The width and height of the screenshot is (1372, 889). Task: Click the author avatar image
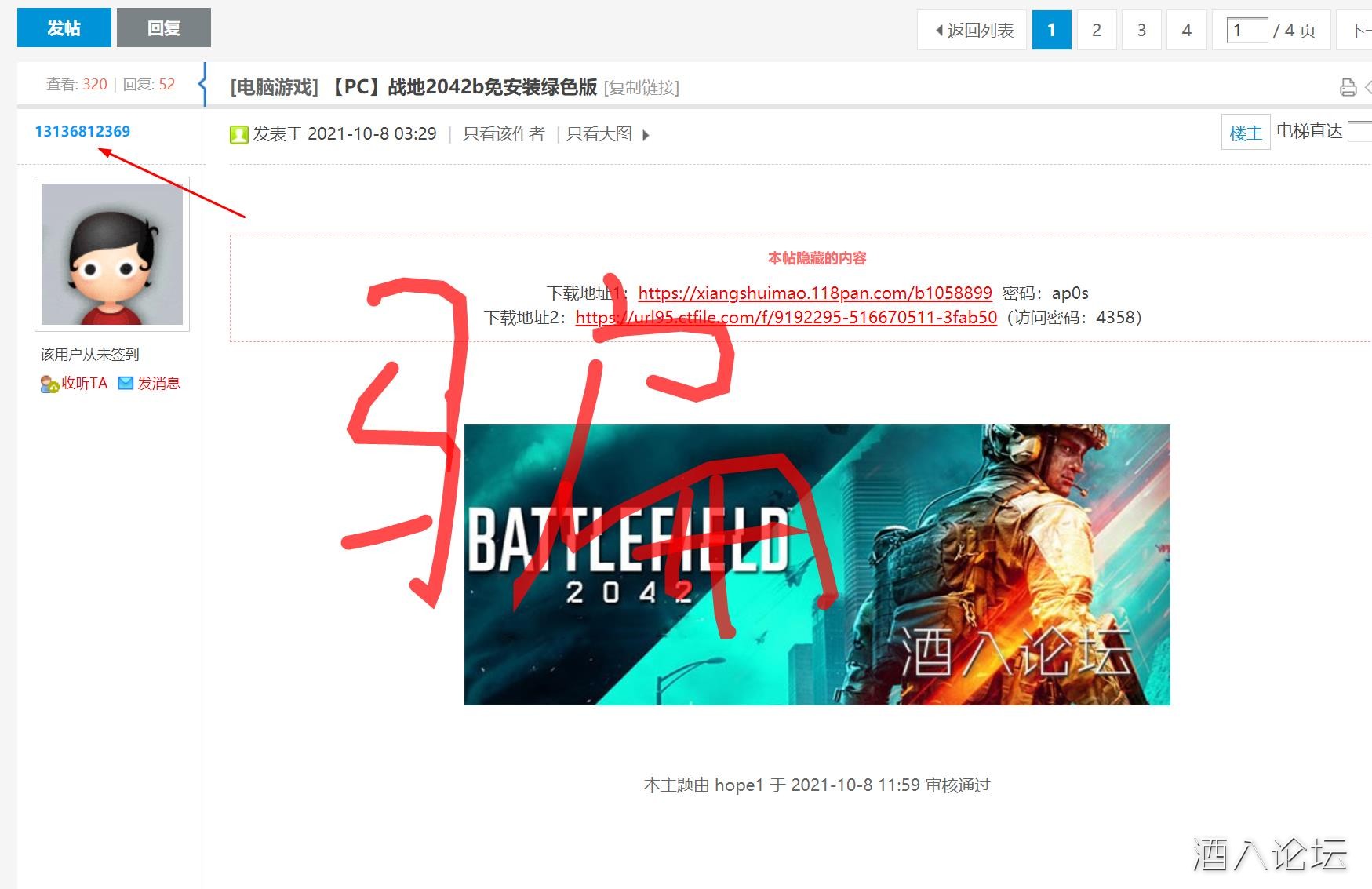pyautogui.click(x=112, y=254)
